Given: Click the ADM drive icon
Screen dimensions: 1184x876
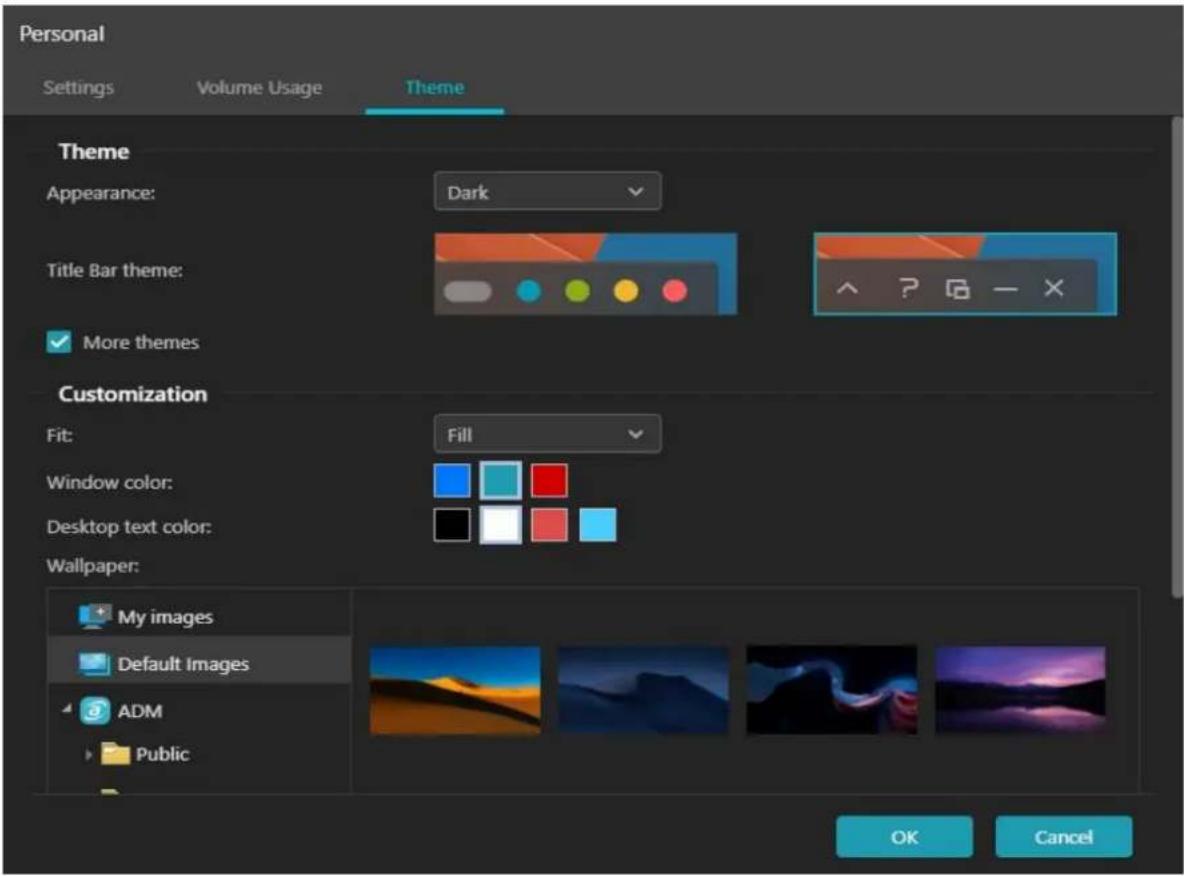Looking at the screenshot, I should click(x=93, y=712).
